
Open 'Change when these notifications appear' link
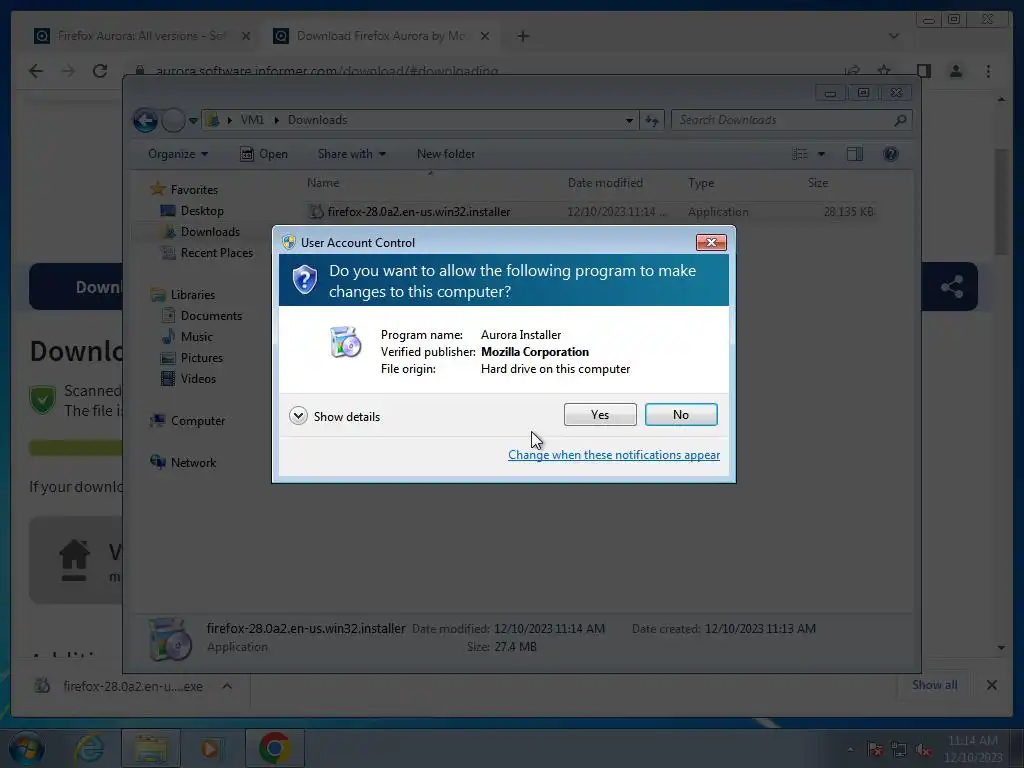tap(614, 455)
